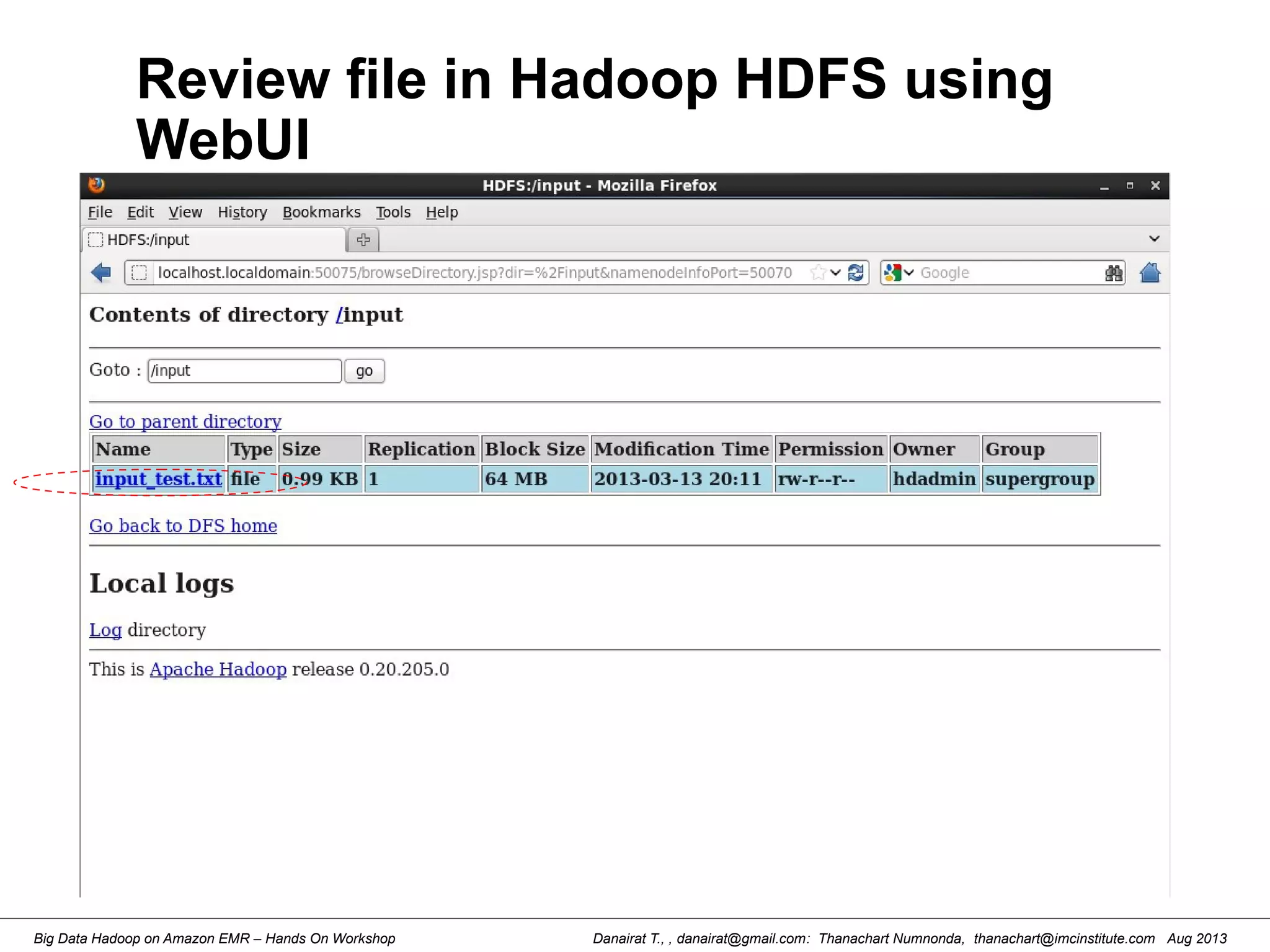Image resolution: width=1270 pixels, height=952 pixels.
Task: Click the 2013-03-13 20:11 time cell
Action: point(682,479)
